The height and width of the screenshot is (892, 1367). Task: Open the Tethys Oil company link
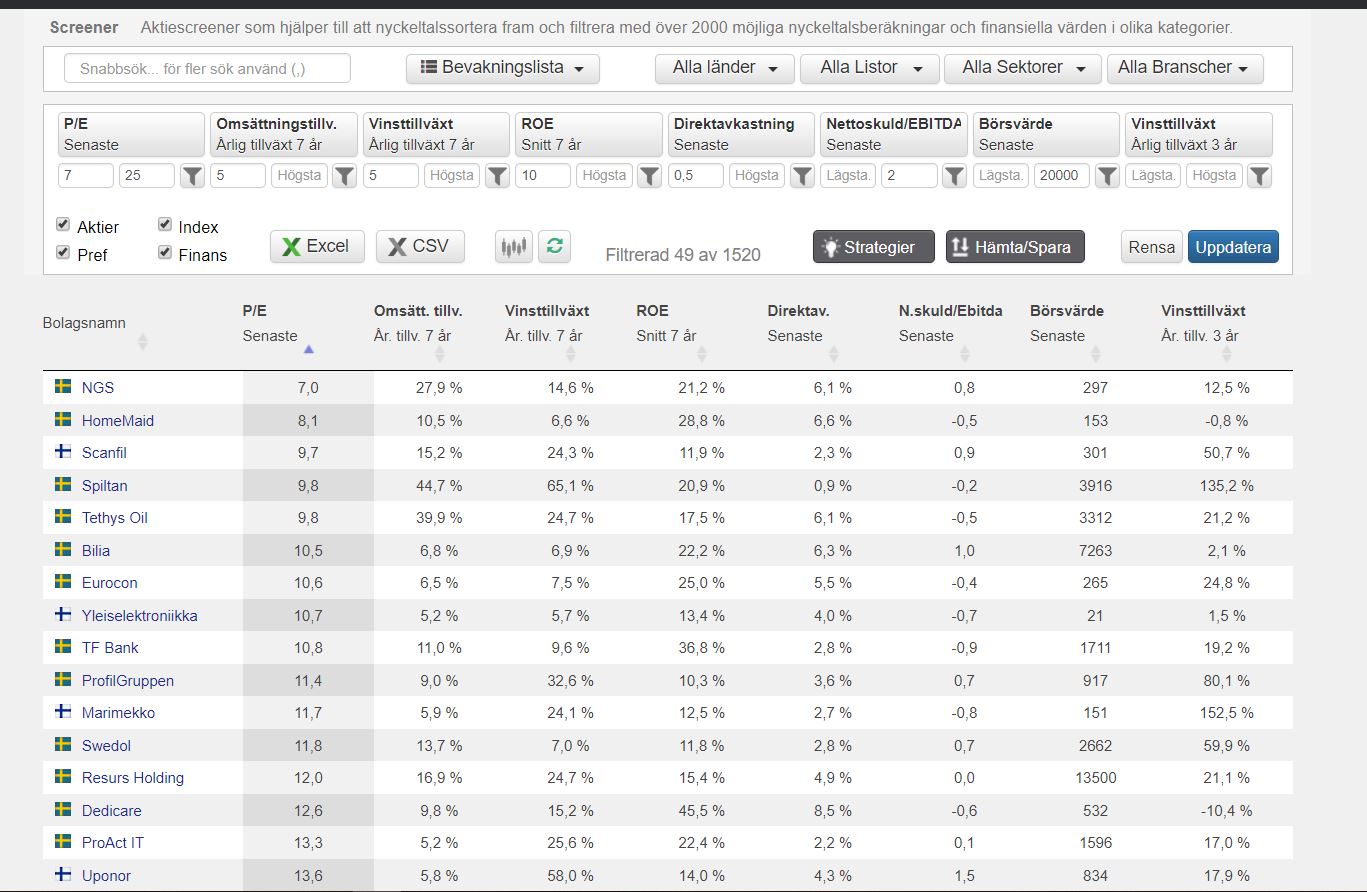pos(114,518)
